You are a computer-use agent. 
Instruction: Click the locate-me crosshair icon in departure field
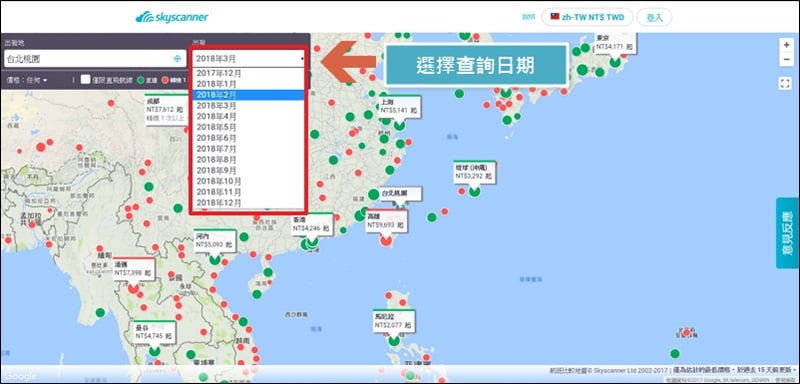point(177,59)
